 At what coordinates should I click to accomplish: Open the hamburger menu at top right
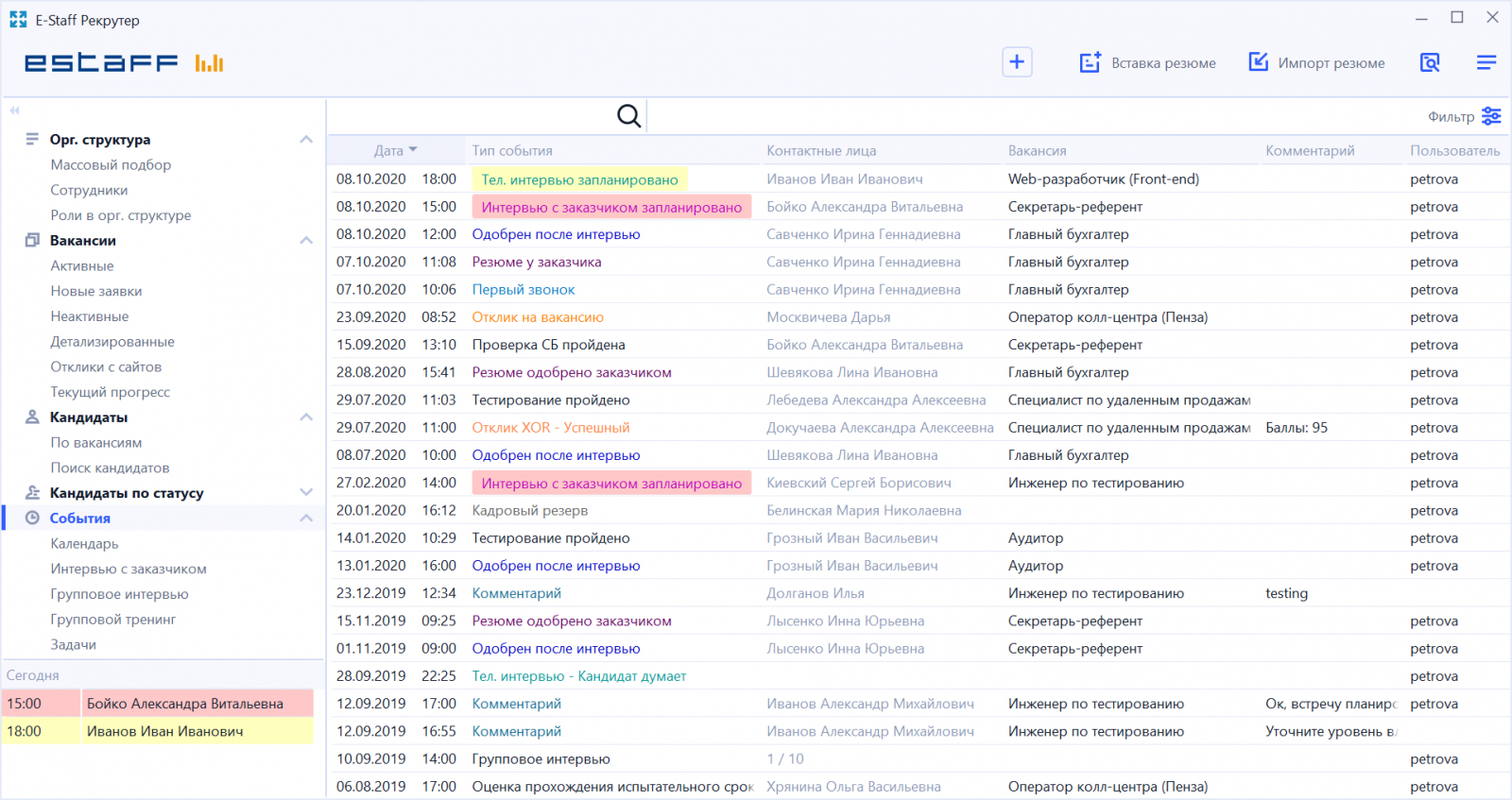click(1486, 62)
